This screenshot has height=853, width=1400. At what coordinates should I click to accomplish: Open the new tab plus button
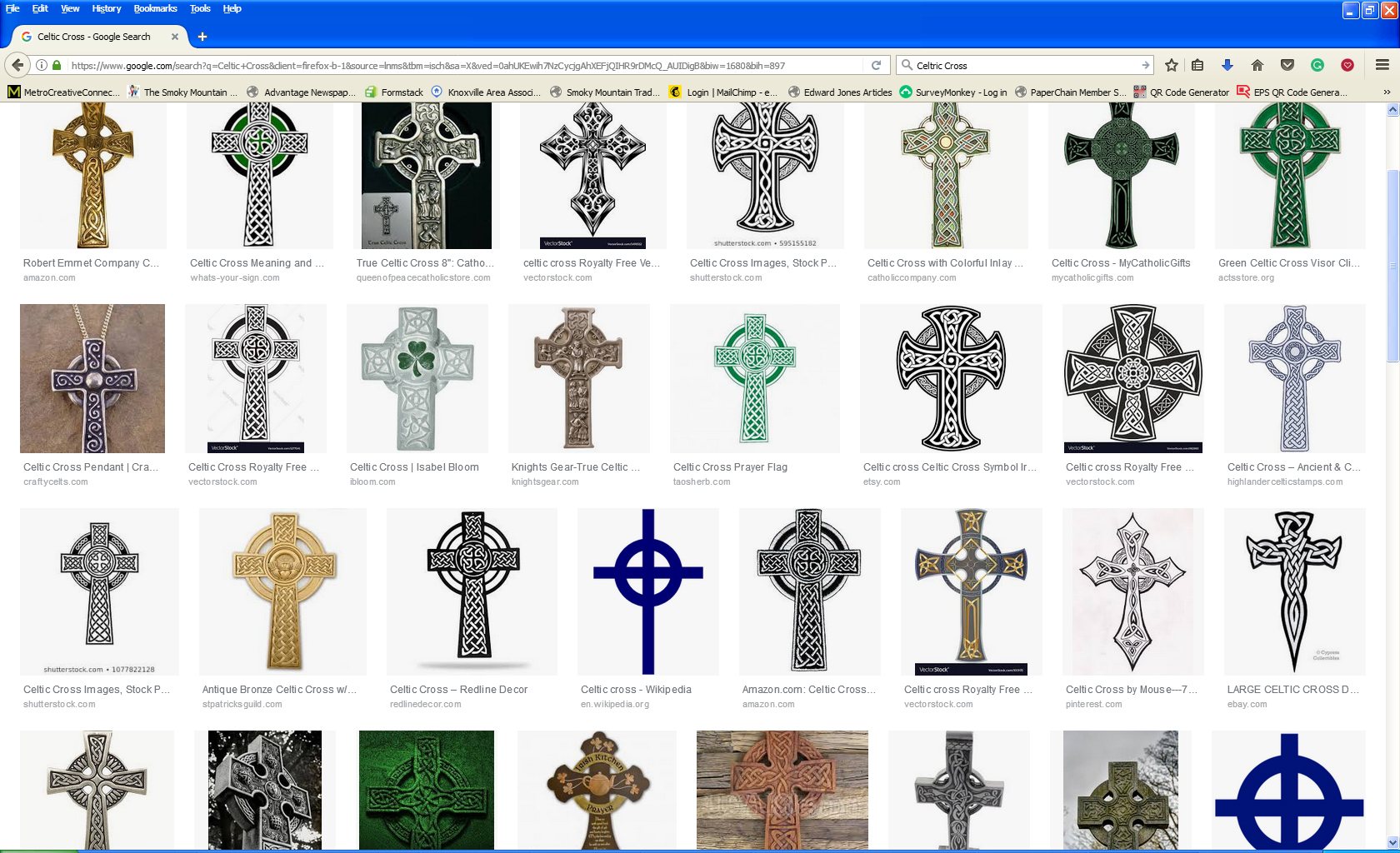point(202,37)
